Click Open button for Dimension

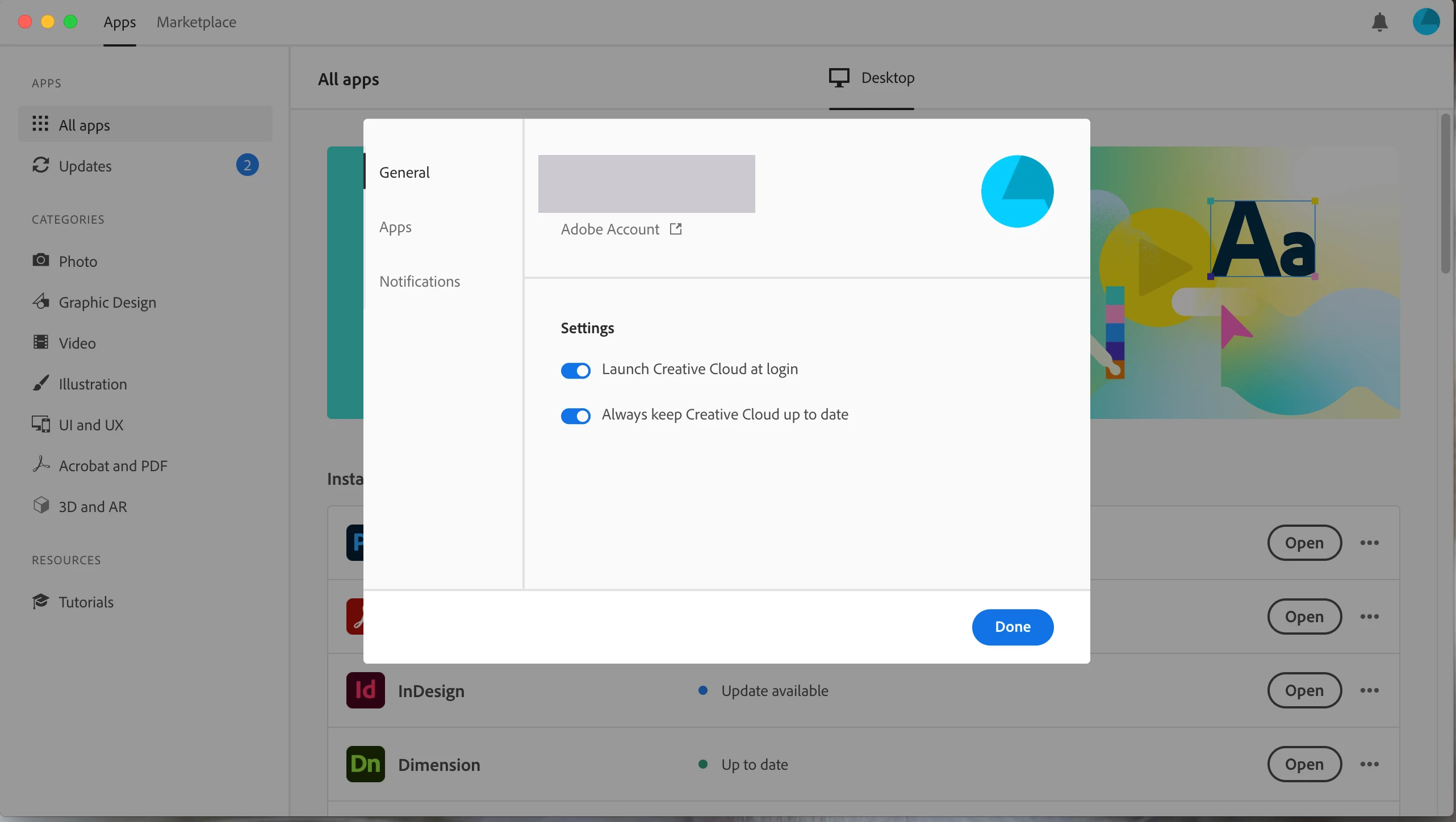[x=1304, y=764]
